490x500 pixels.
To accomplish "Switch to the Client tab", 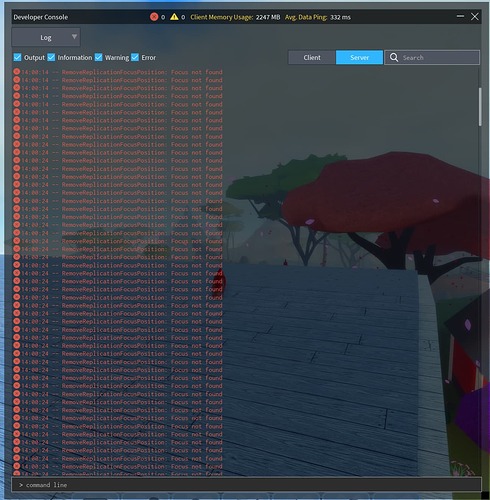I will pyautogui.click(x=312, y=57).
